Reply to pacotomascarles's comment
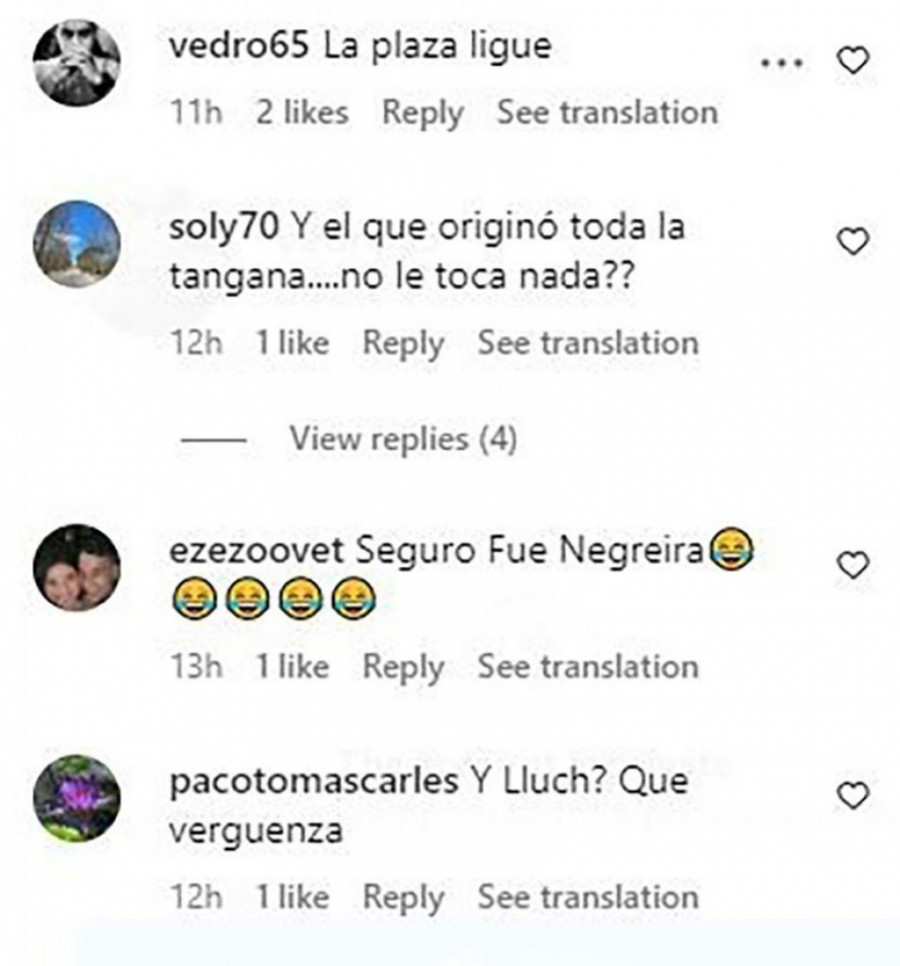Viewport: 900px width, 966px height. (403, 898)
